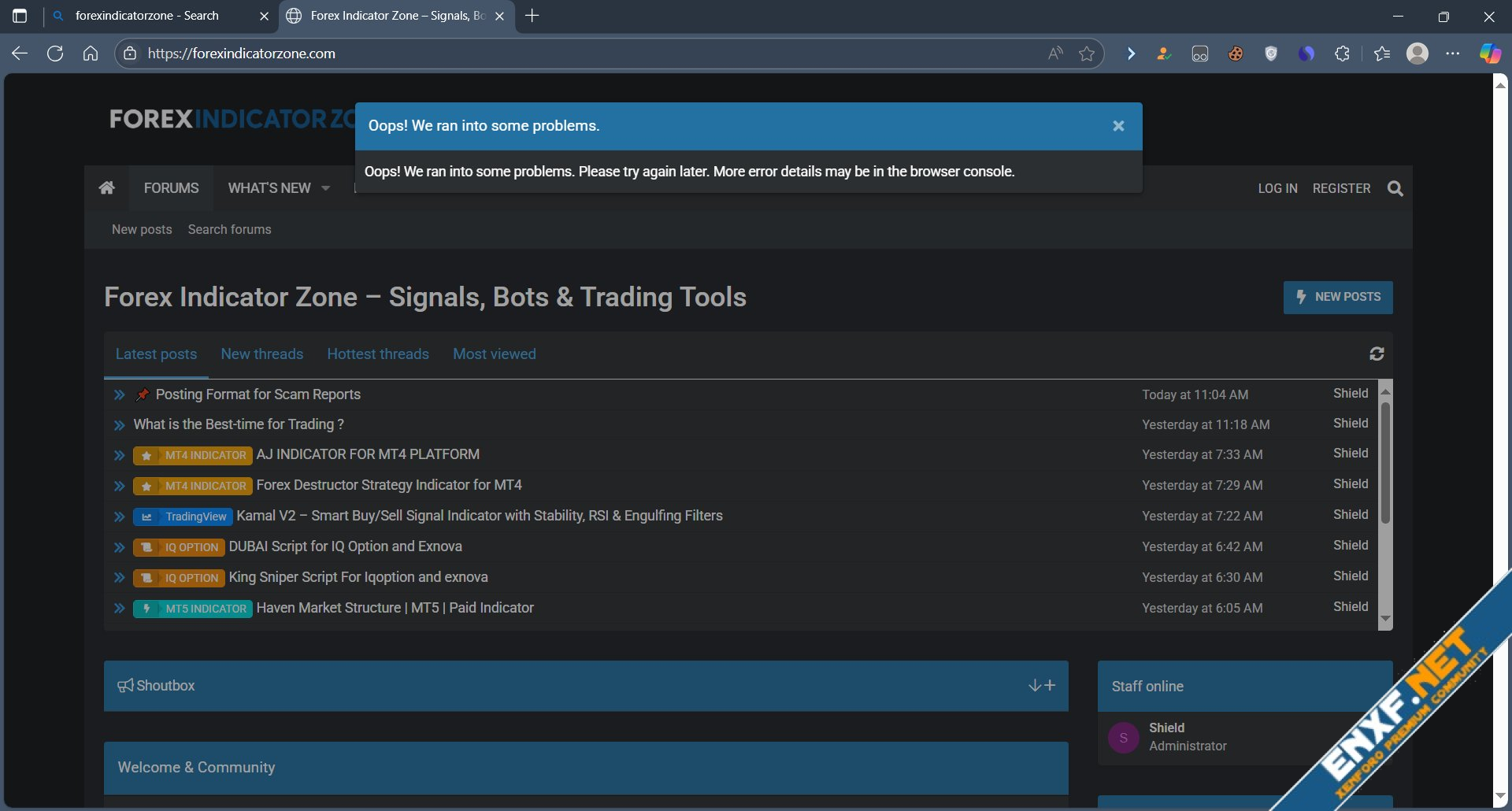
Task: Select the Latest posts tab
Action: tap(156, 354)
